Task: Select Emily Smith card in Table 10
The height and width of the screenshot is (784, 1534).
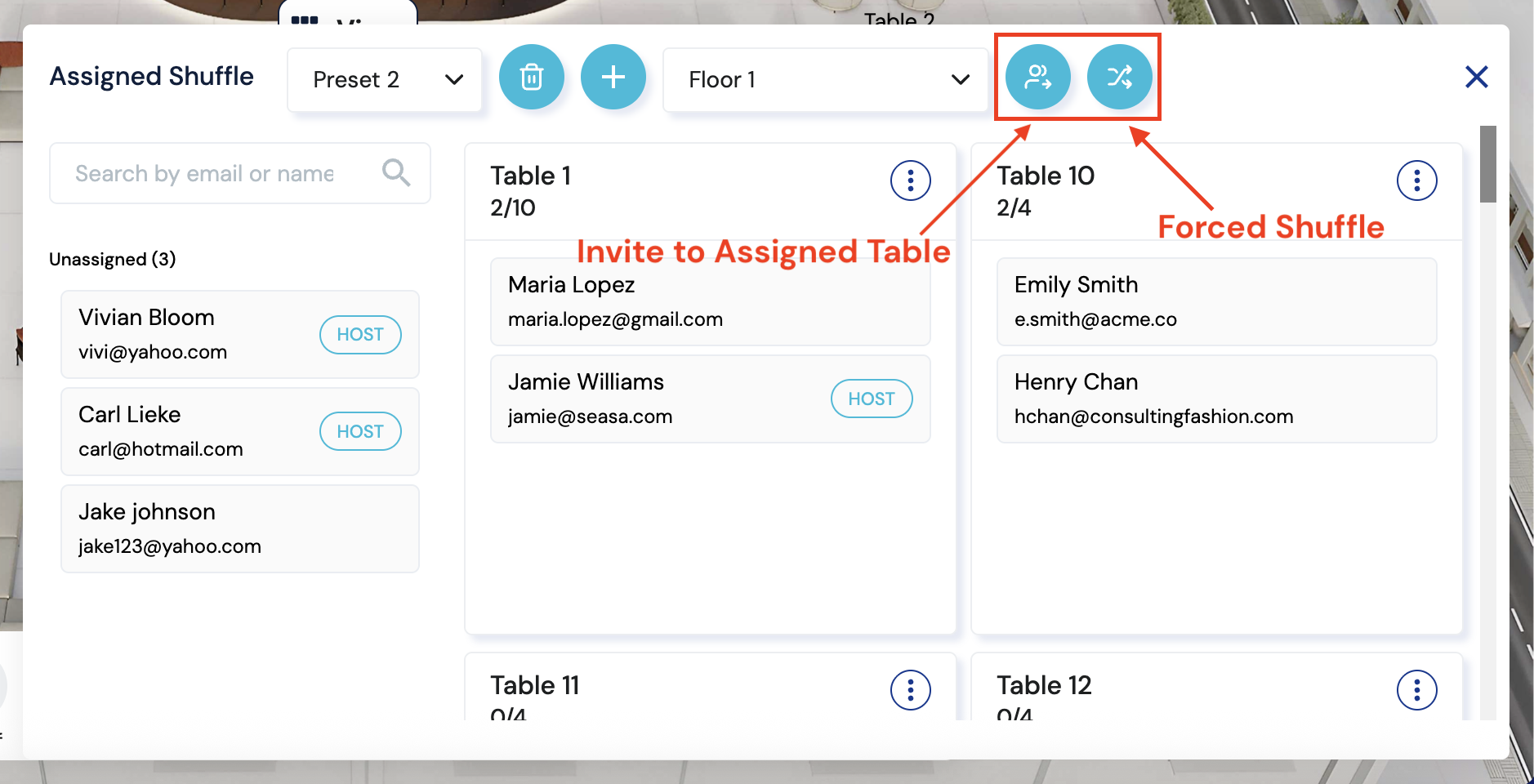Action: (x=1216, y=301)
